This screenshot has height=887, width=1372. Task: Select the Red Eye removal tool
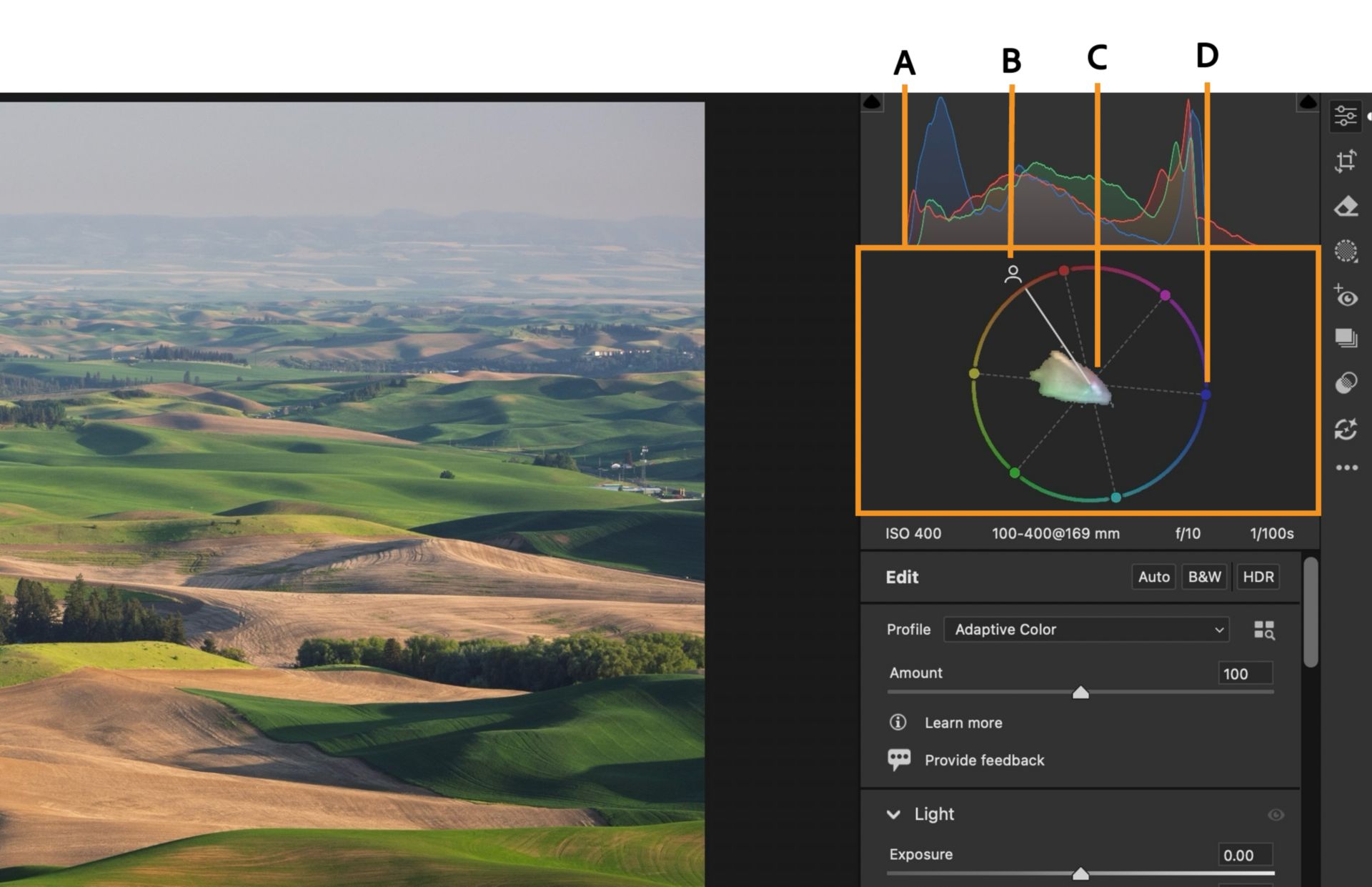(1346, 295)
